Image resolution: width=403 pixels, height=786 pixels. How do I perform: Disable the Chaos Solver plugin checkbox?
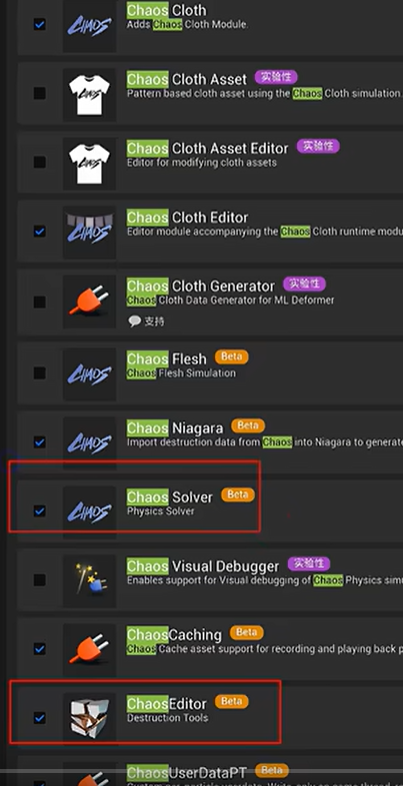coord(39,511)
